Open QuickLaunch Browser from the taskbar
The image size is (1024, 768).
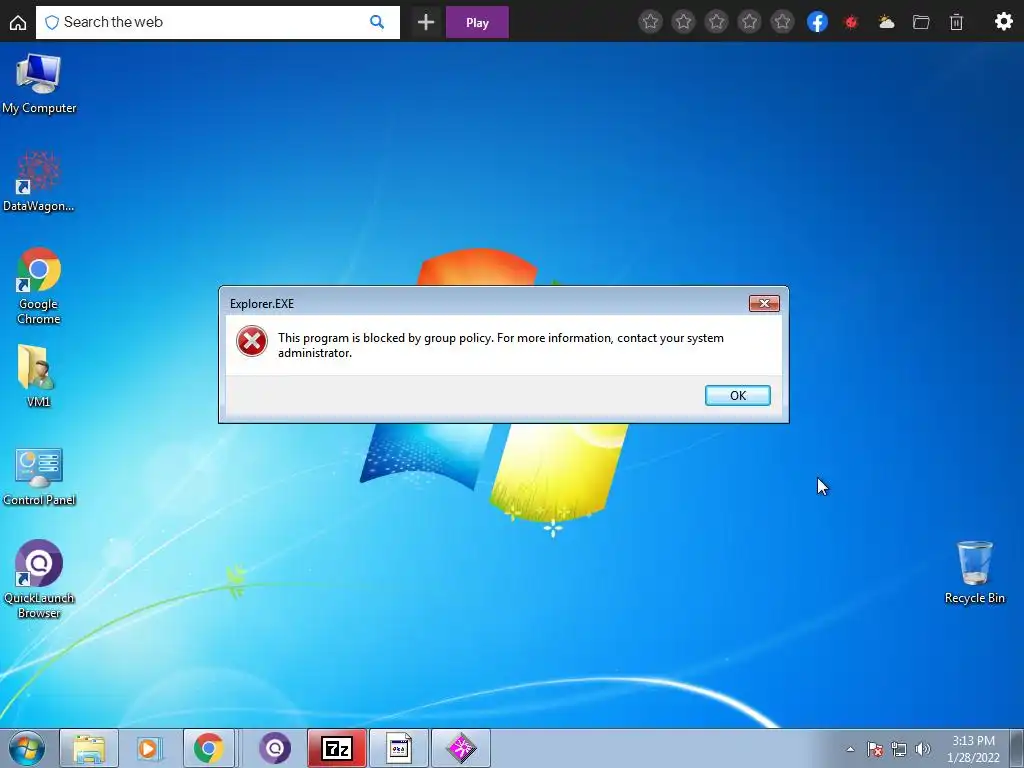(x=275, y=748)
